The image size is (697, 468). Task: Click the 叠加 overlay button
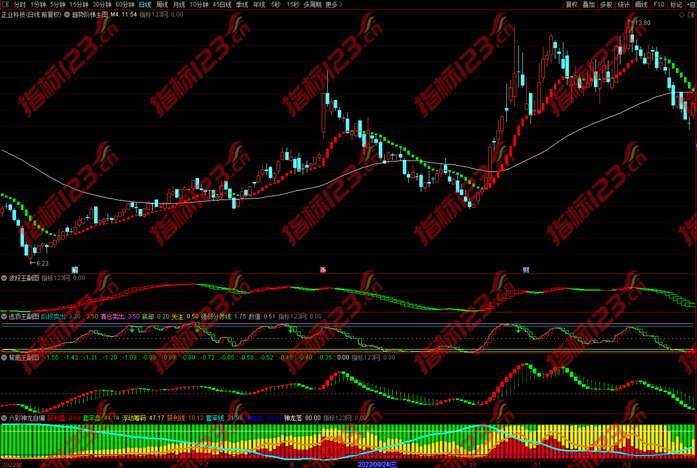click(589, 4)
